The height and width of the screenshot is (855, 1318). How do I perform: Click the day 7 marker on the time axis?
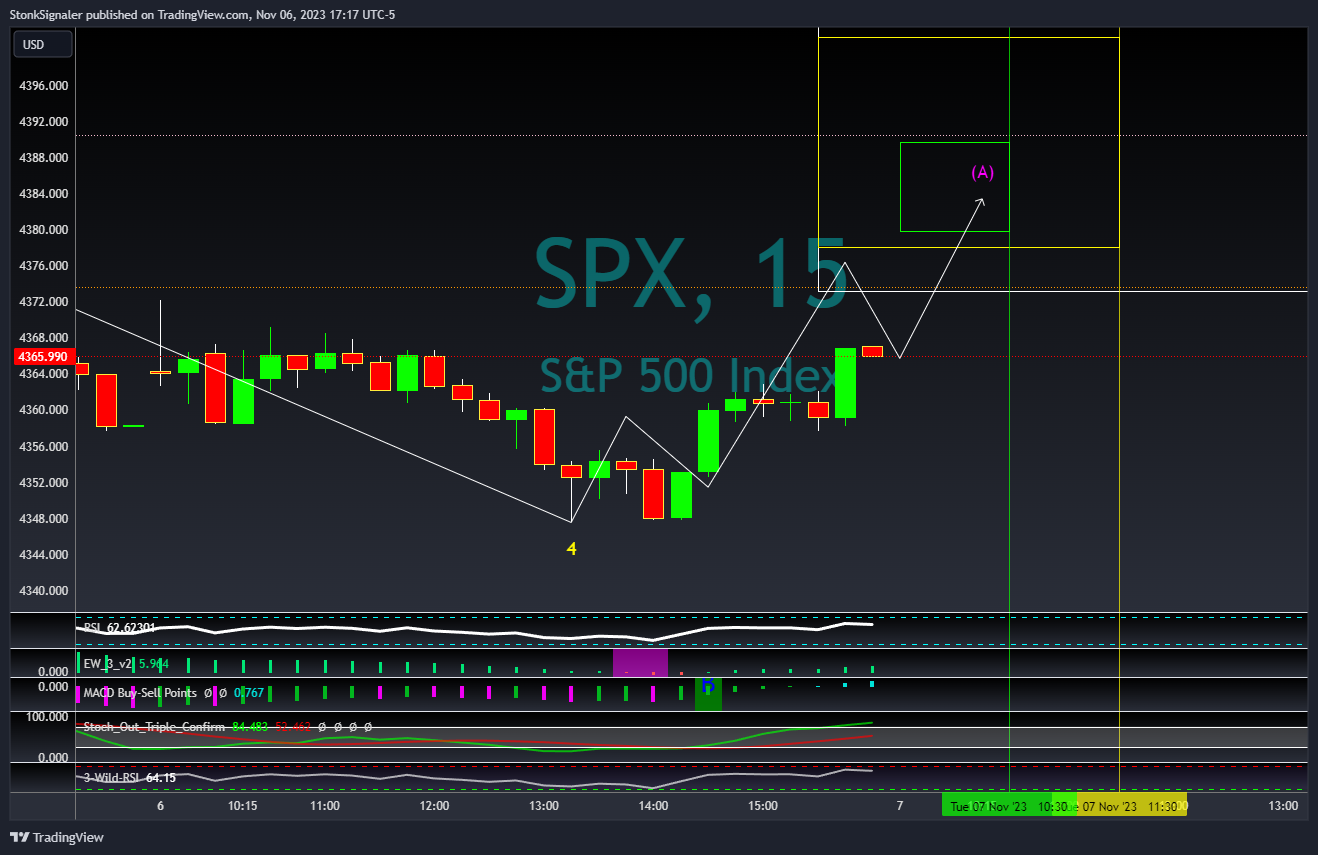(x=900, y=805)
